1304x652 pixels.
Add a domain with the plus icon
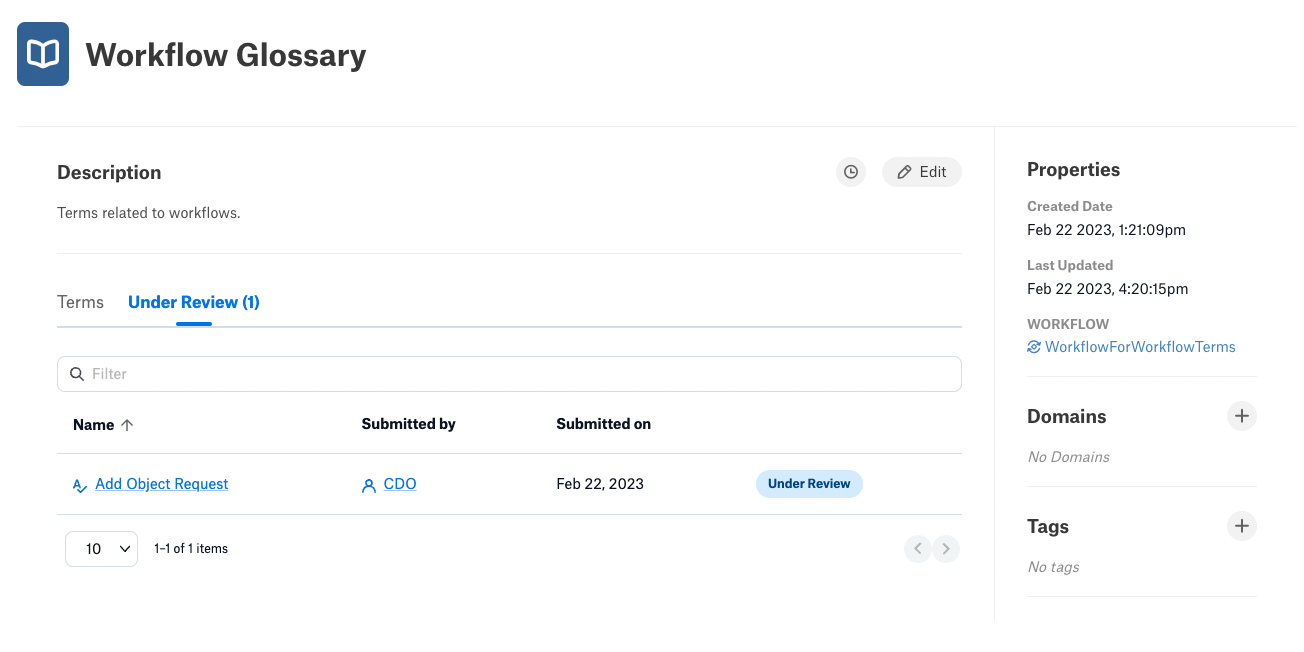tap(1241, 416)
